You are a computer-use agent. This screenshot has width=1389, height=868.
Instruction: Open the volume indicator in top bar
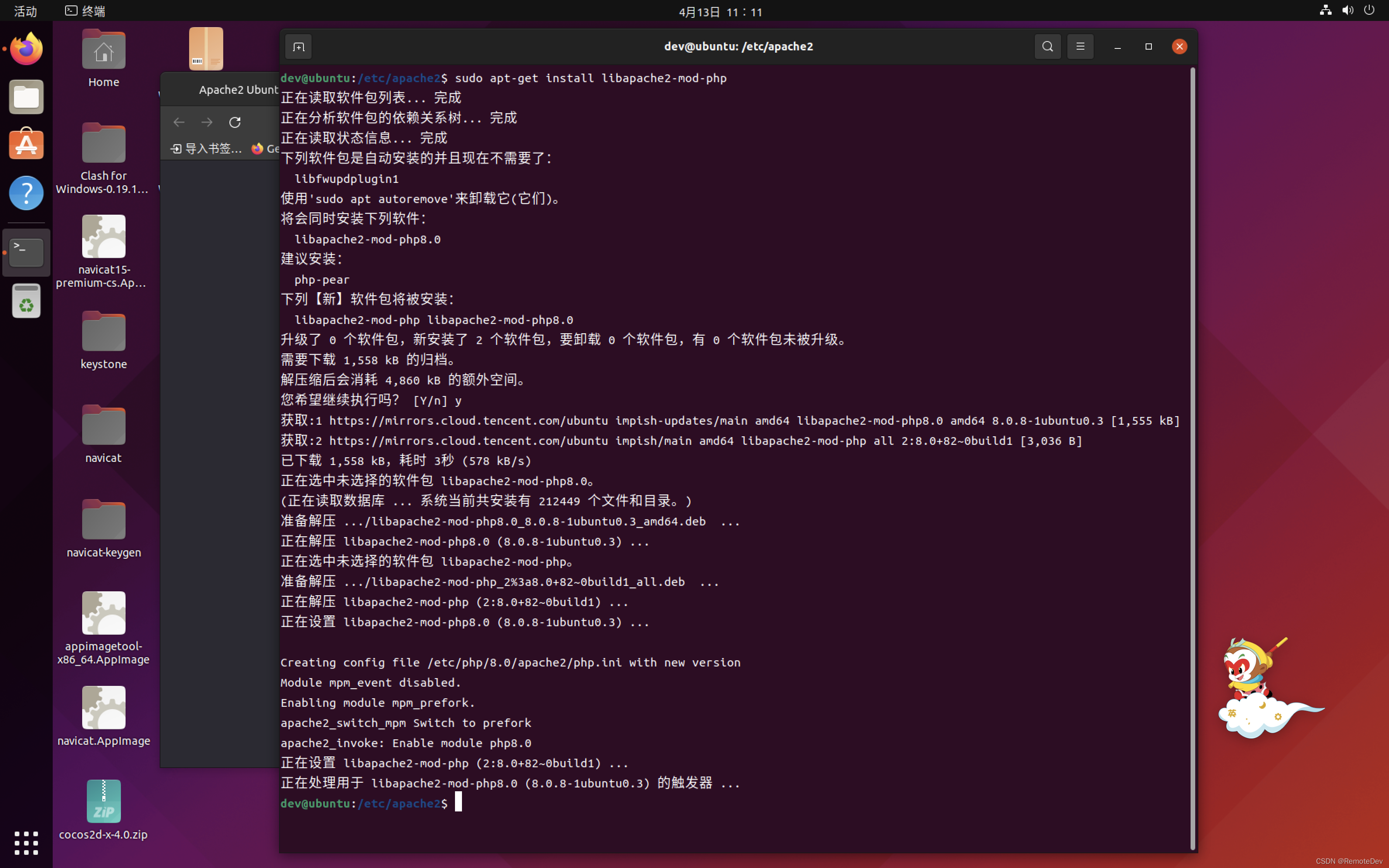point(1348,10)
